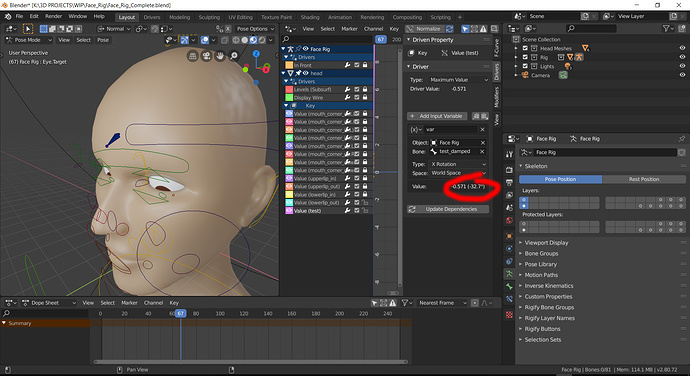Click the Normalize auto-refresh icon
The image size is (690, 376).
pos(449,29)
